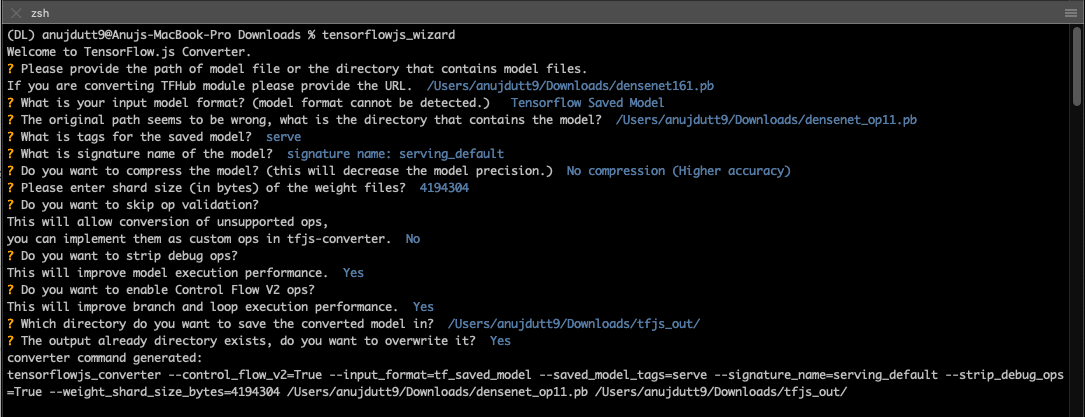Click the densenet_op11.pb directory answer
1085x417 pixels.
pyautogui.click(x=766, y=120)
